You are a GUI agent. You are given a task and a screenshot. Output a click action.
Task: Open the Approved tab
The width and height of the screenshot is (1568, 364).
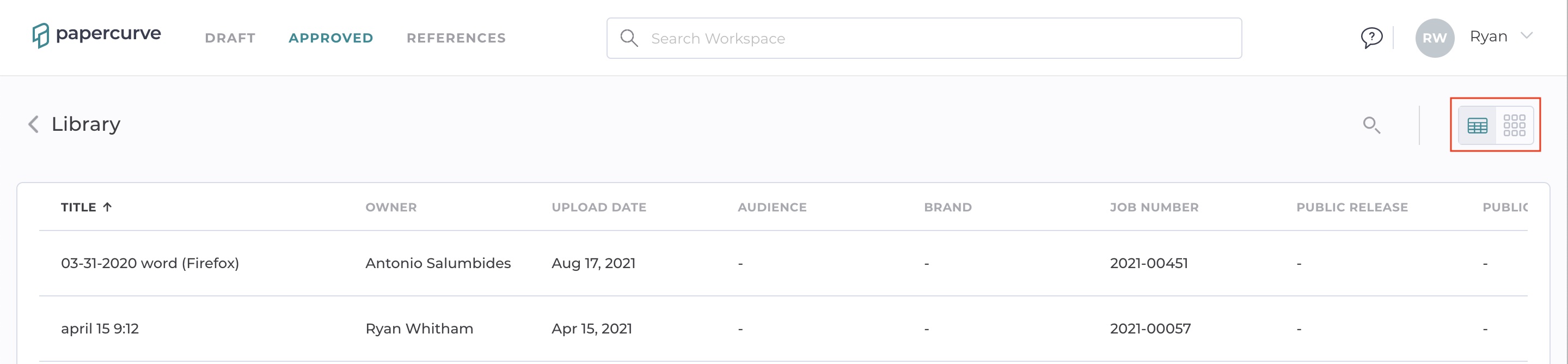tap(330, 38)
